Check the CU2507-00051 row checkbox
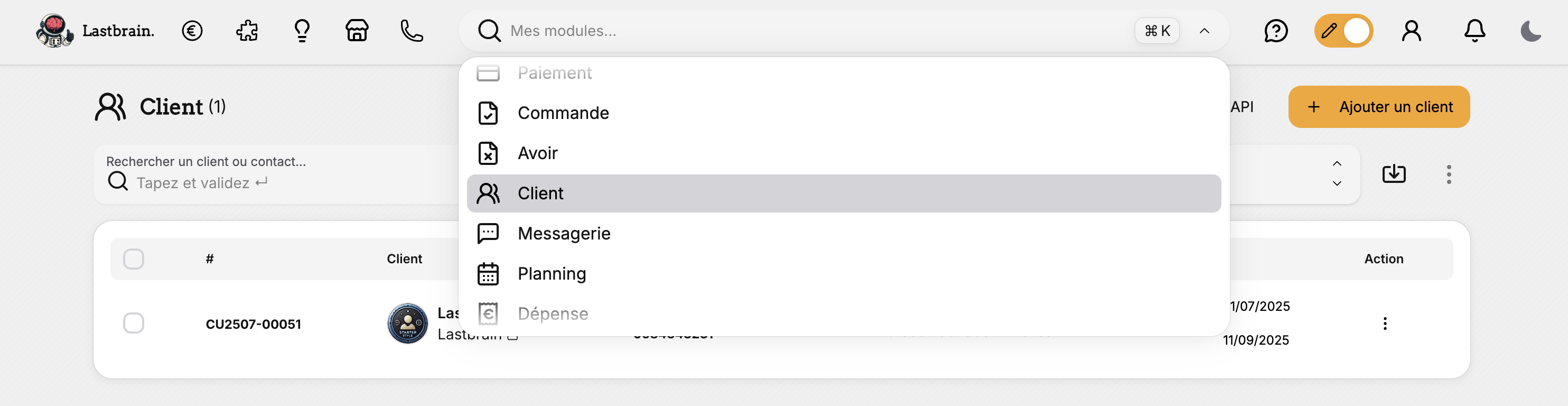The image size is (1568, 406). (133, 323)
